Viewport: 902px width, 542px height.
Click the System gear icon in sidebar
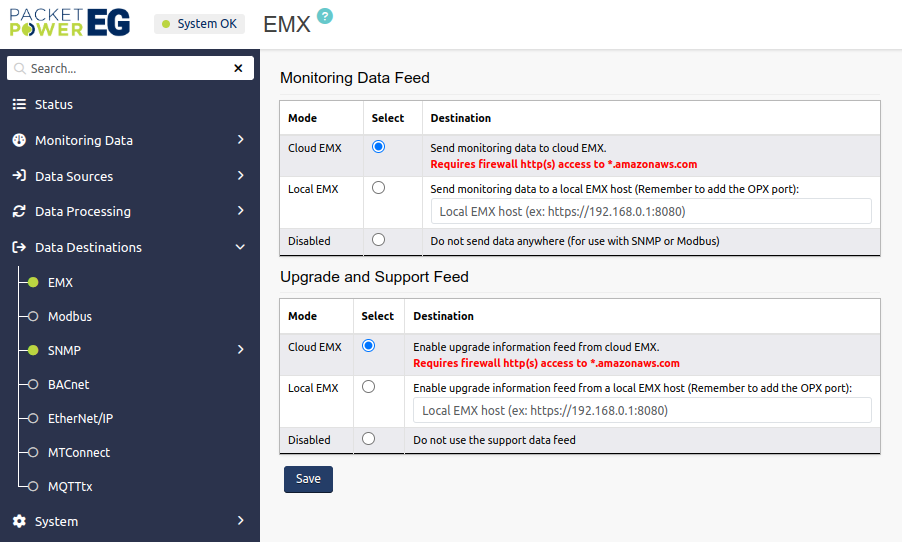click(x=19, y=521)
